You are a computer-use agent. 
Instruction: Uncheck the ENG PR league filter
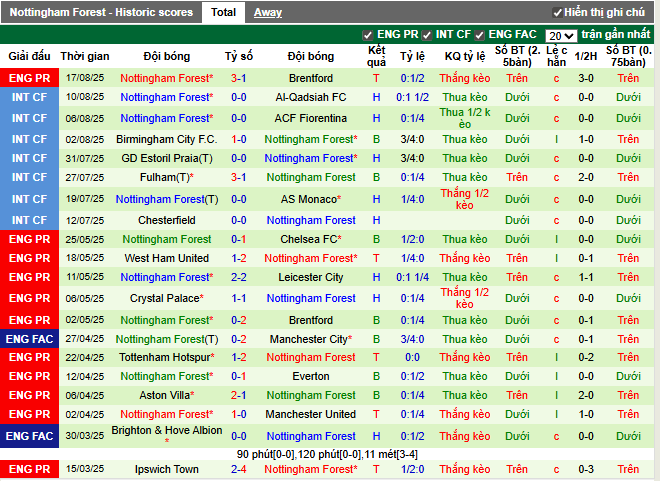pos(367,35)
